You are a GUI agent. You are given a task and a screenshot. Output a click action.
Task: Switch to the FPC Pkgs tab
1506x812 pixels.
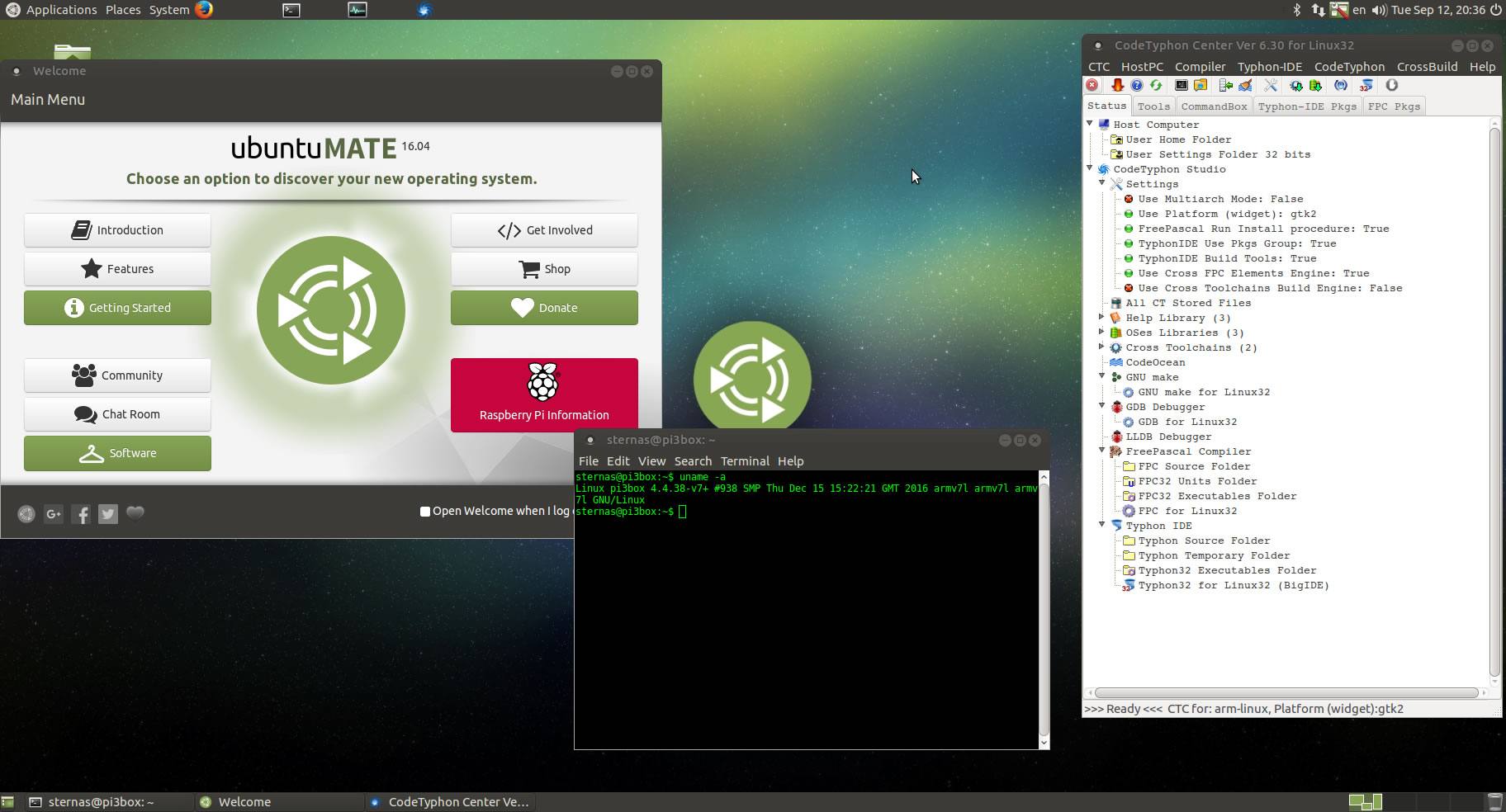click(x=1394, y=106)
